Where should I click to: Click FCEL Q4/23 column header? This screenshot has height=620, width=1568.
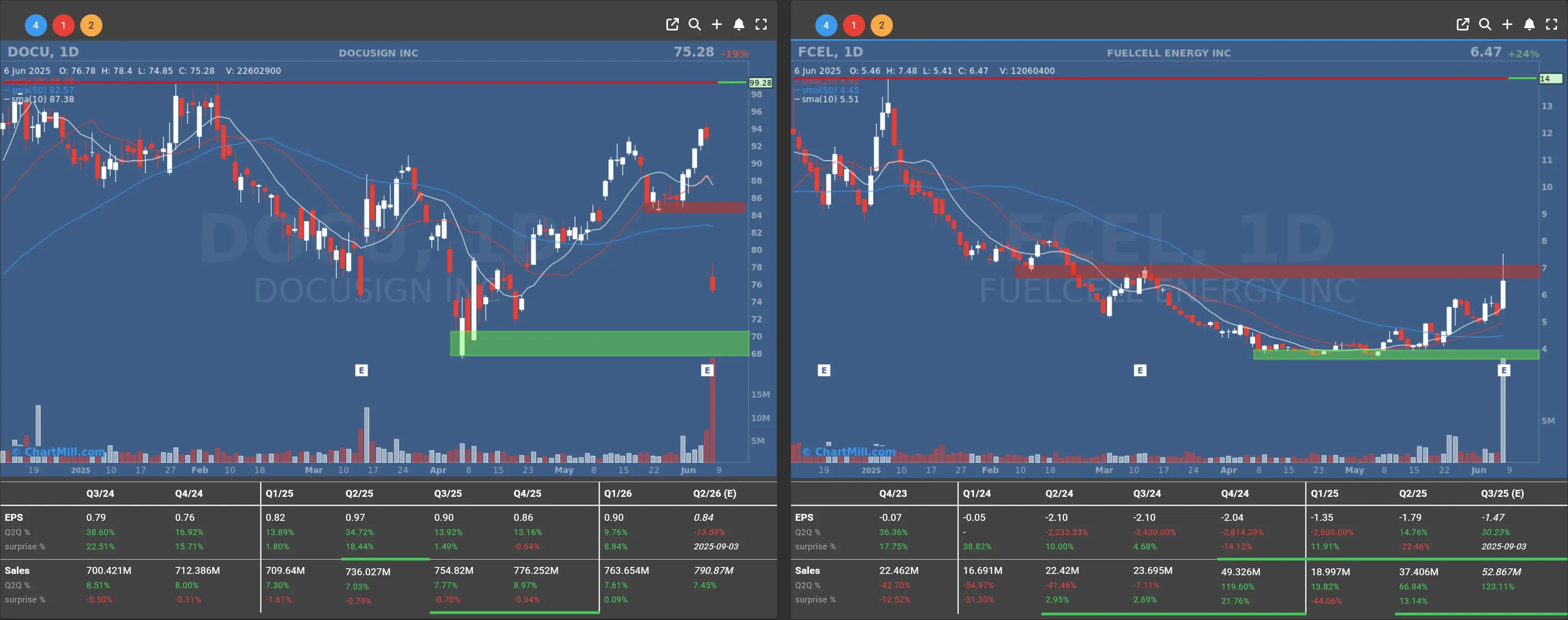(893, 493)
